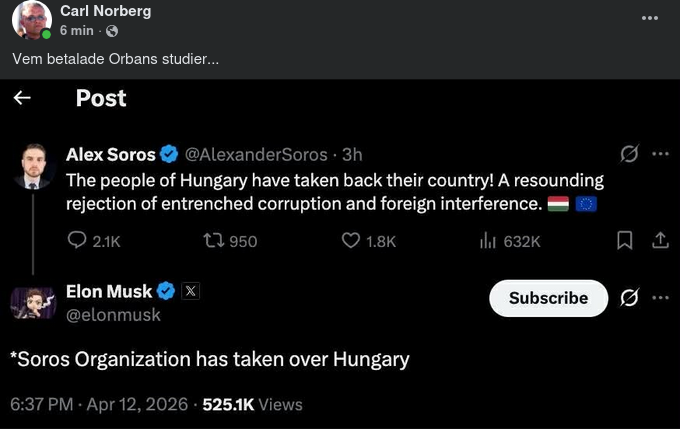Like Alex Soros's tweet with the heart icon
The width and height of the screenshot is (680, 429).
350,240
